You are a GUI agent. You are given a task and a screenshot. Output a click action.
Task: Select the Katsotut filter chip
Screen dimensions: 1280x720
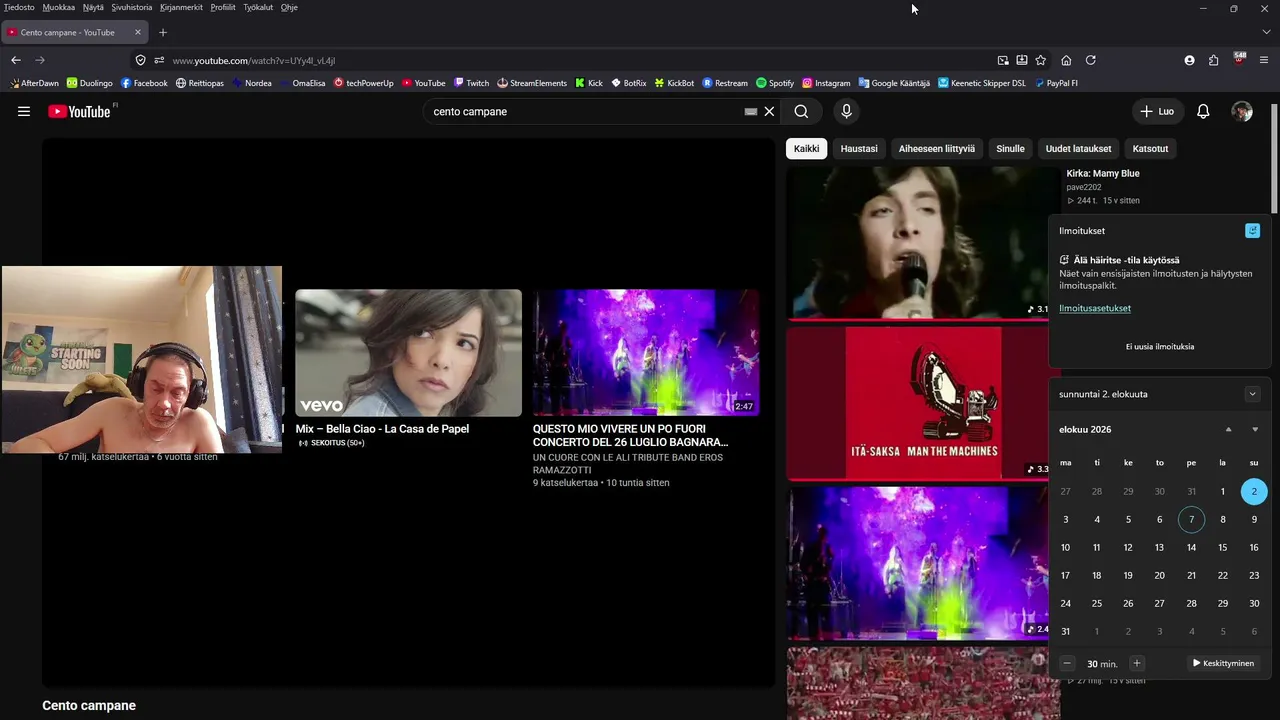click(x=1150, y=149)
